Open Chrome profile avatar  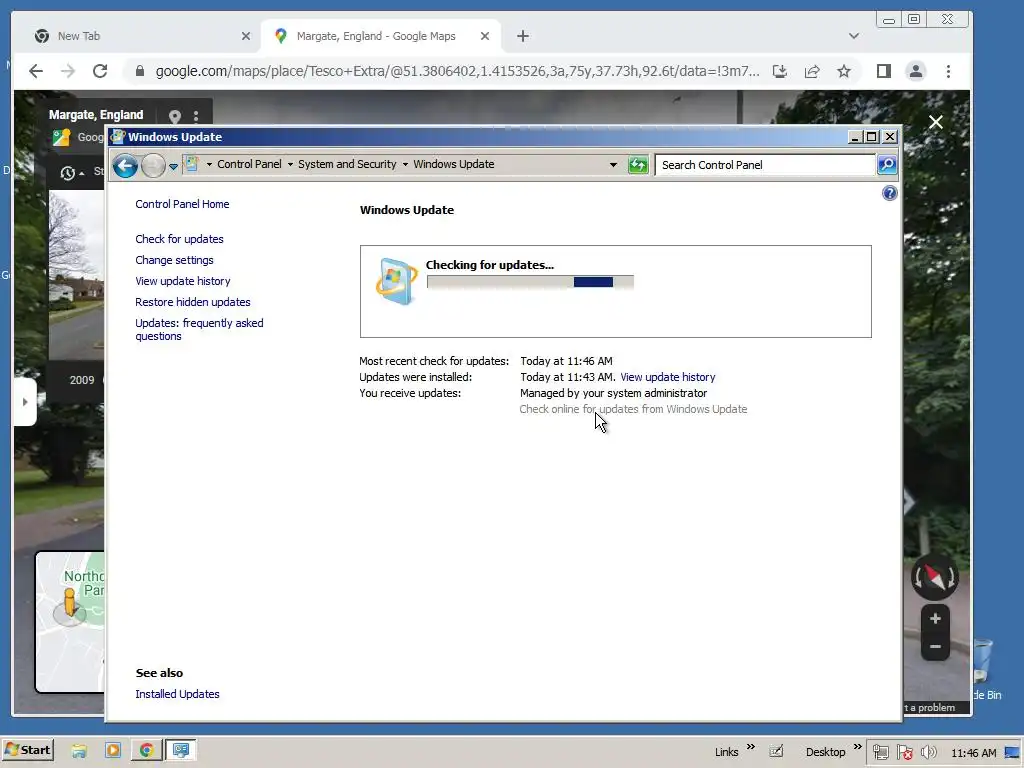[x=916, y=71]
